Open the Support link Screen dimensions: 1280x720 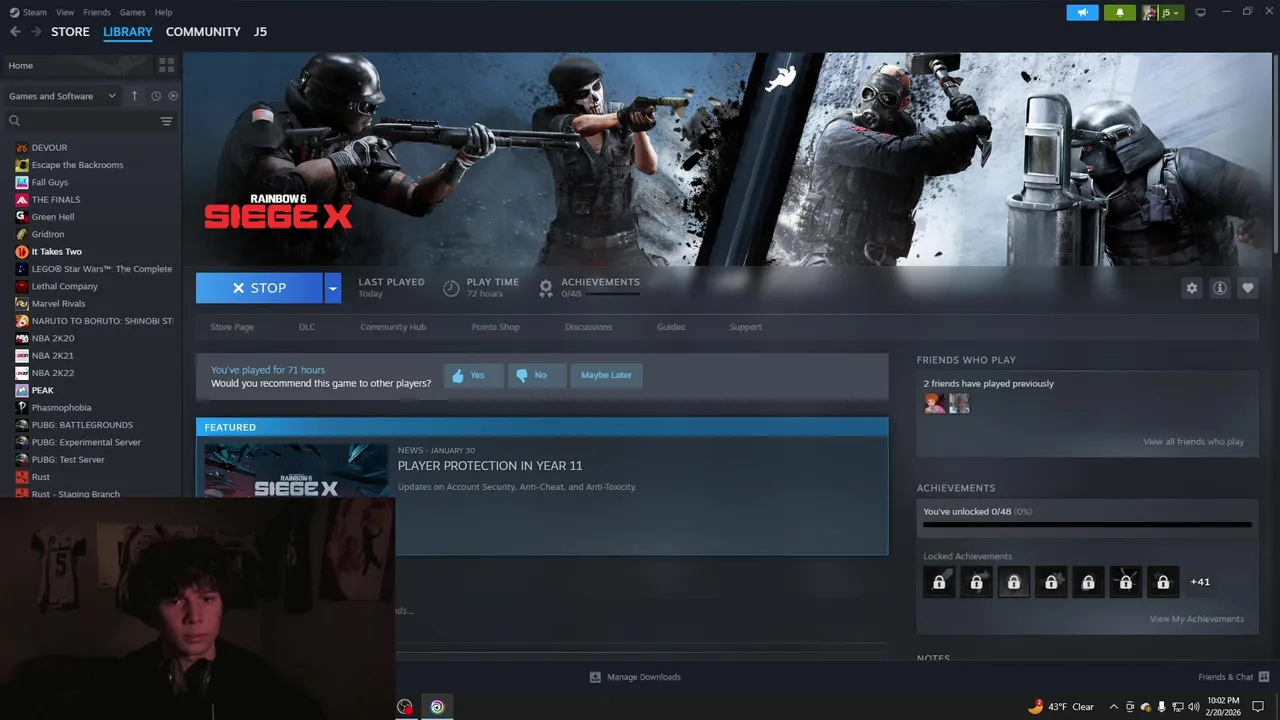pos(745,327)
